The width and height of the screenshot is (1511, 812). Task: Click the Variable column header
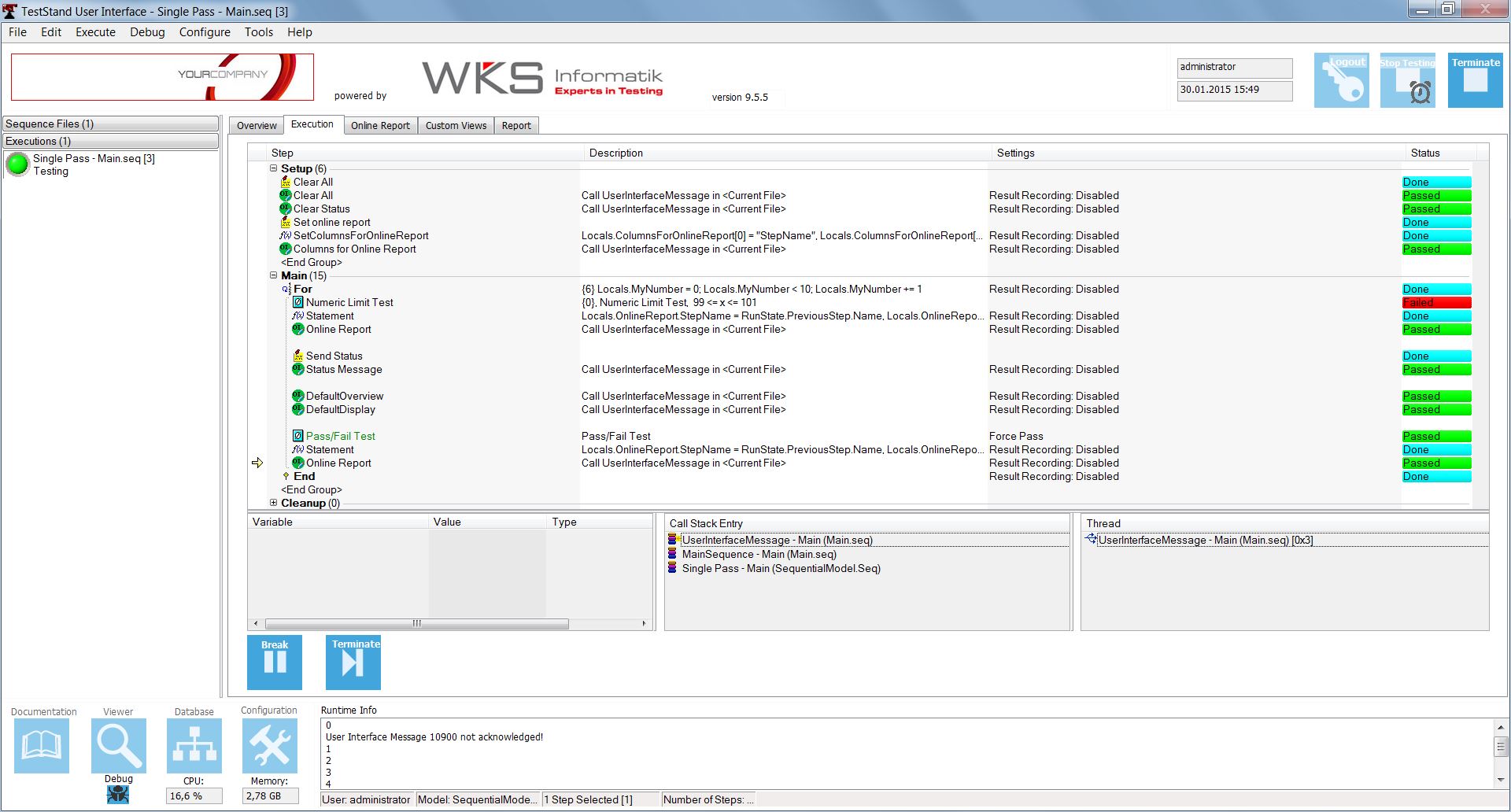(338, 522)
